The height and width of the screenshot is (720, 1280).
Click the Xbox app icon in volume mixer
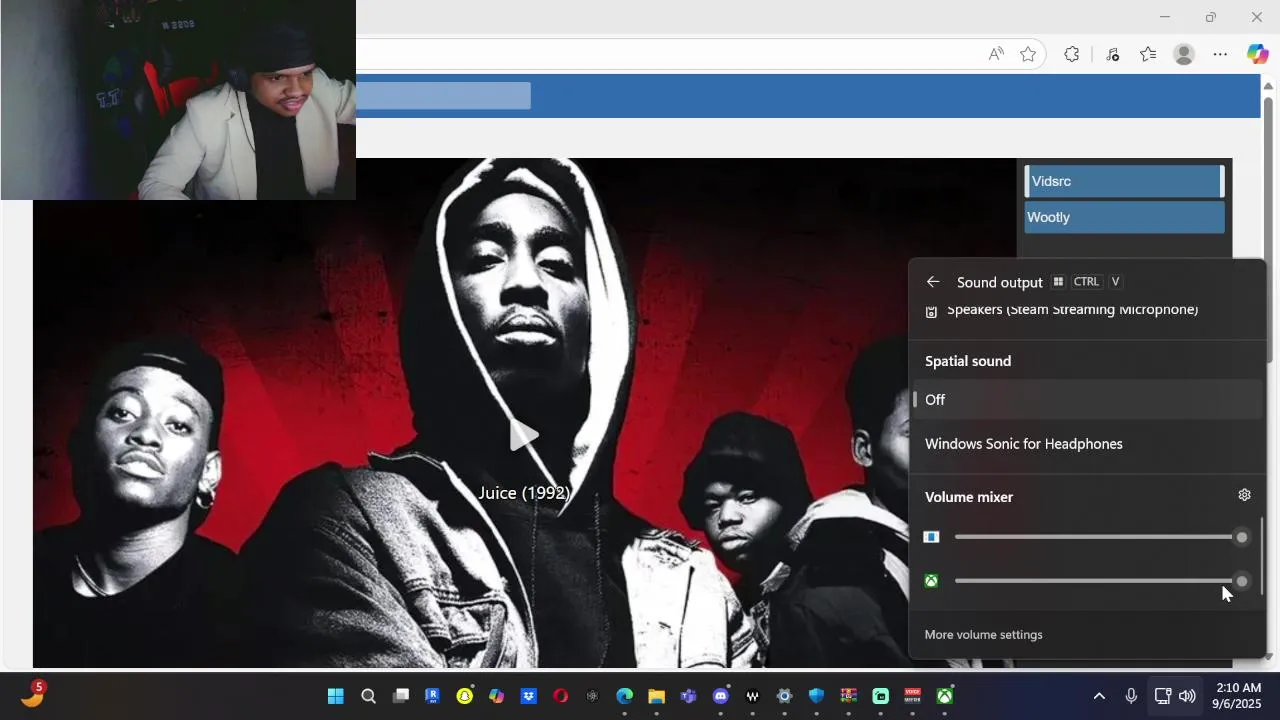(x=931, y=581)
